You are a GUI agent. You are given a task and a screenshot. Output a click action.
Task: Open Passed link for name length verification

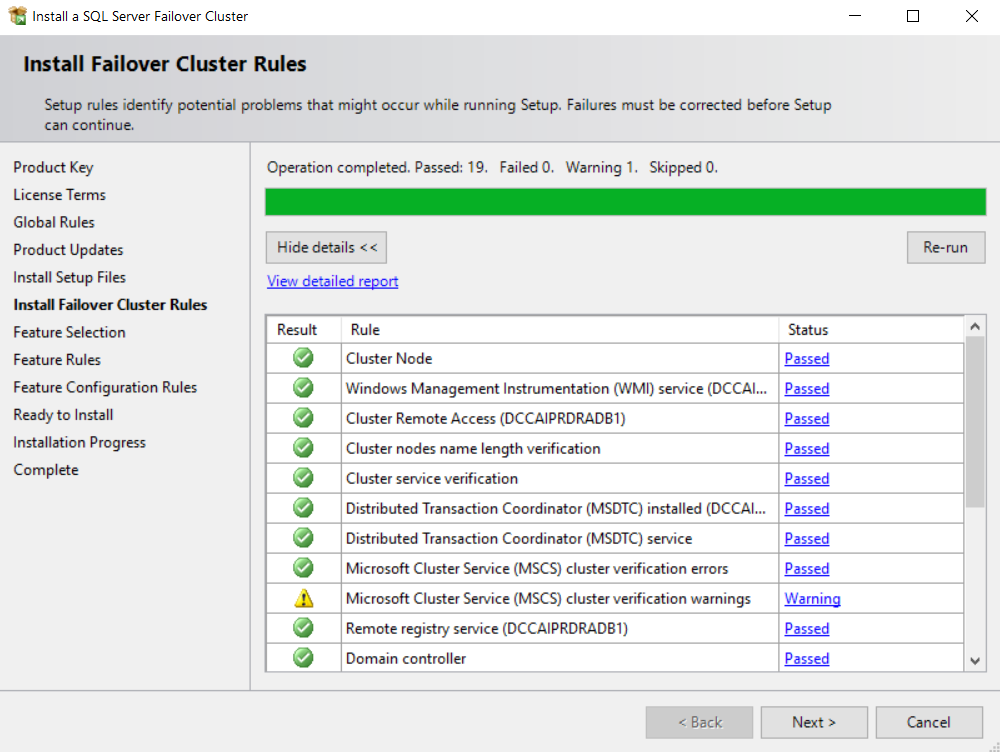[x=807, y=448]
